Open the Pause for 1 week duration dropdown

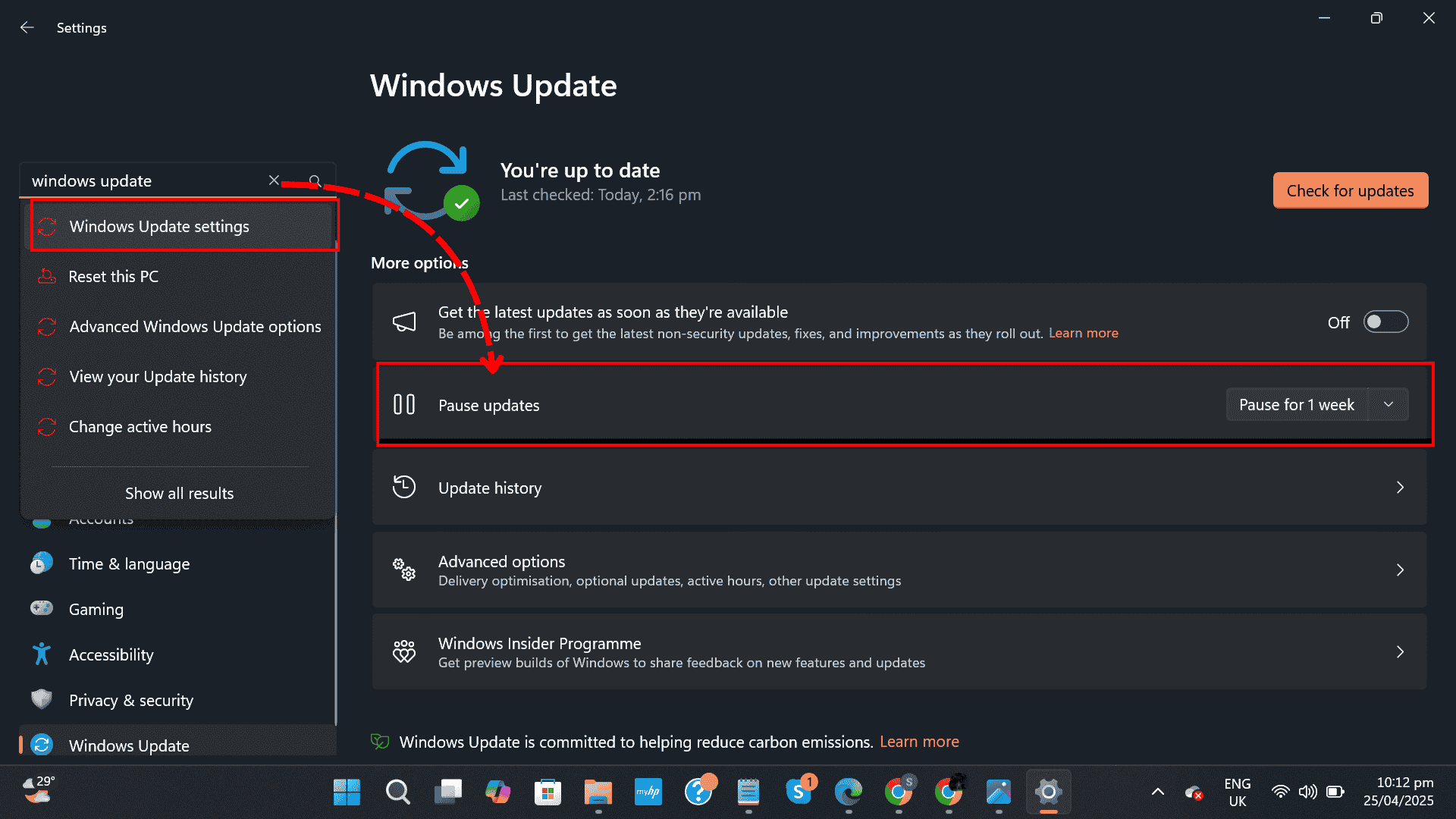[x=1388, y=404]
